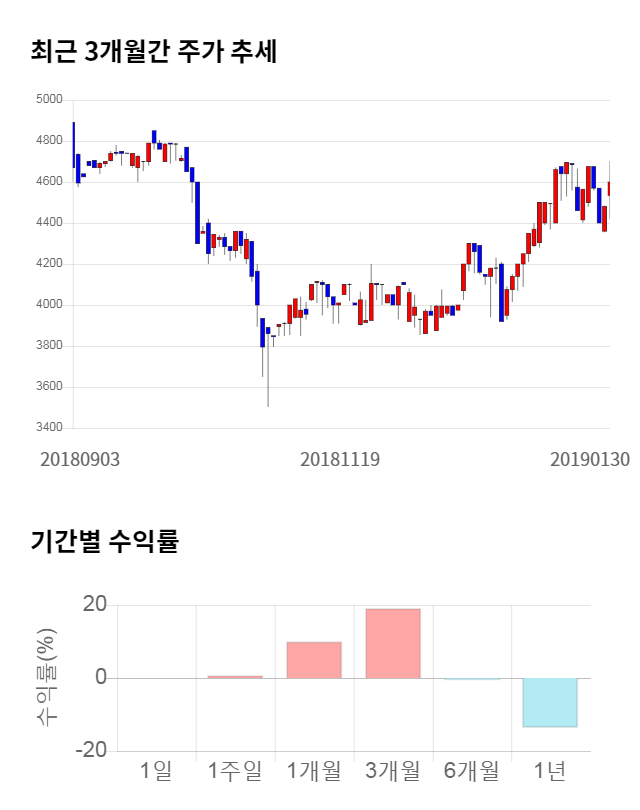640x810 pixels.
Task: Click the 3개월 x-axis label
Action: coord(393,771)
